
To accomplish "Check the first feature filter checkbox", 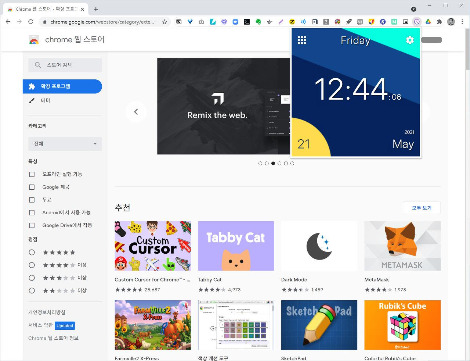I will pyautogui.click(x=32, y=174).
